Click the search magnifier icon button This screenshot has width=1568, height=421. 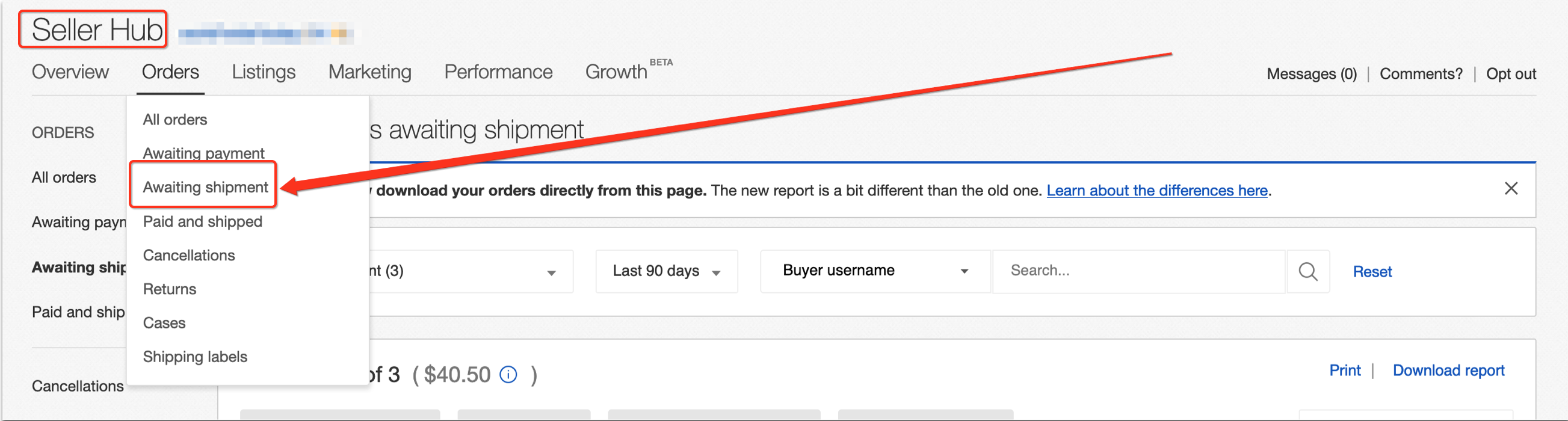[x=1307, y=271]
